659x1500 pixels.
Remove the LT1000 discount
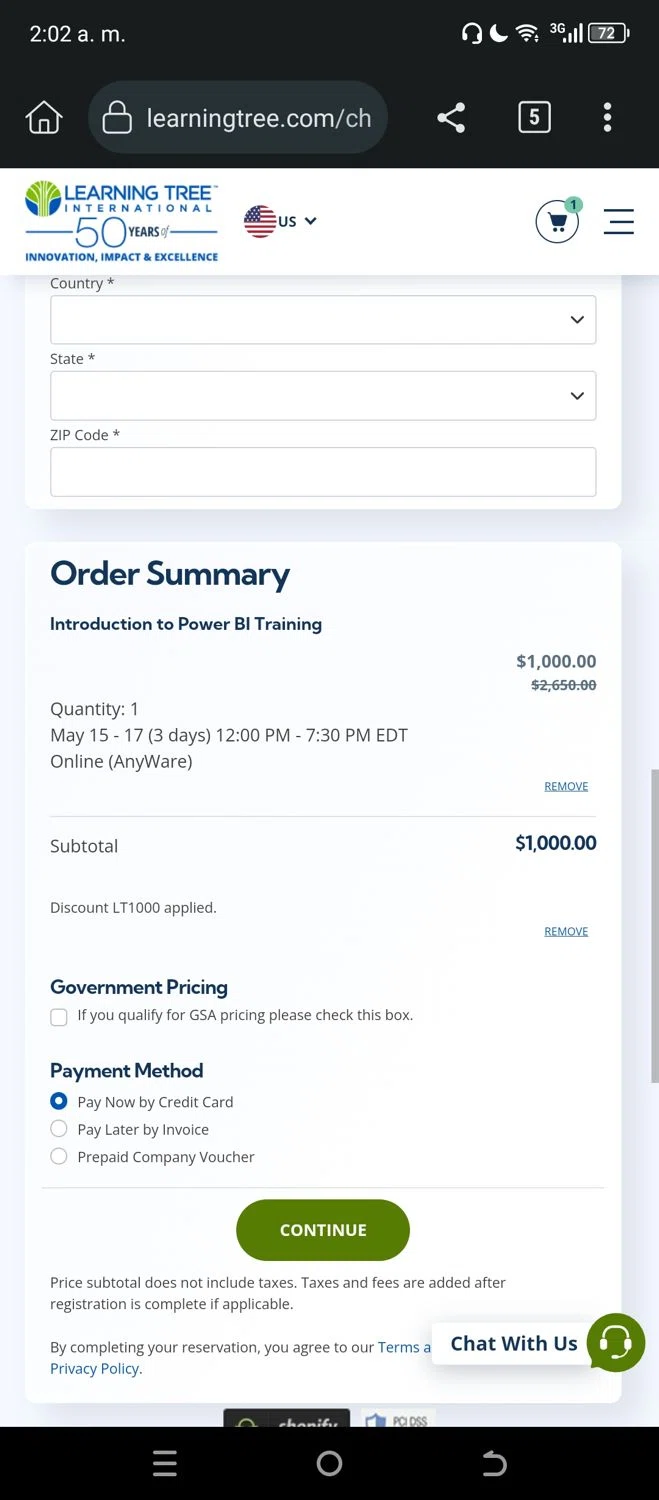566,931
